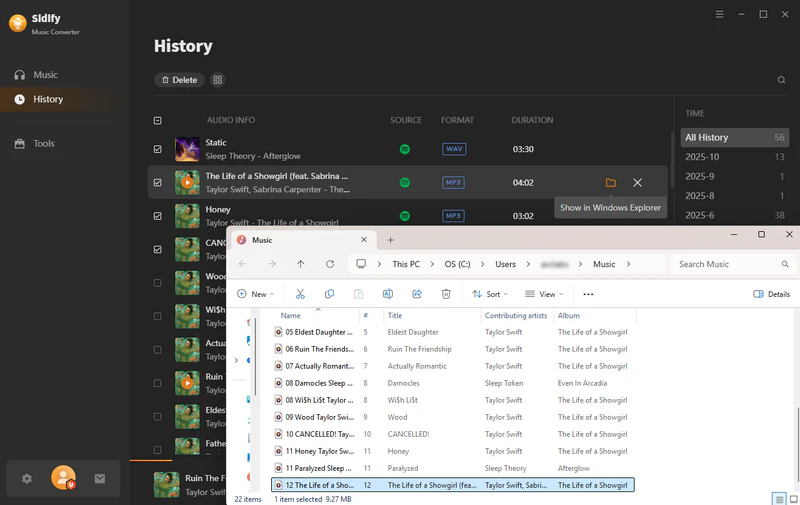800x505 pixels.
Task: Click the WAV format badge
Action: coord(454,149)
